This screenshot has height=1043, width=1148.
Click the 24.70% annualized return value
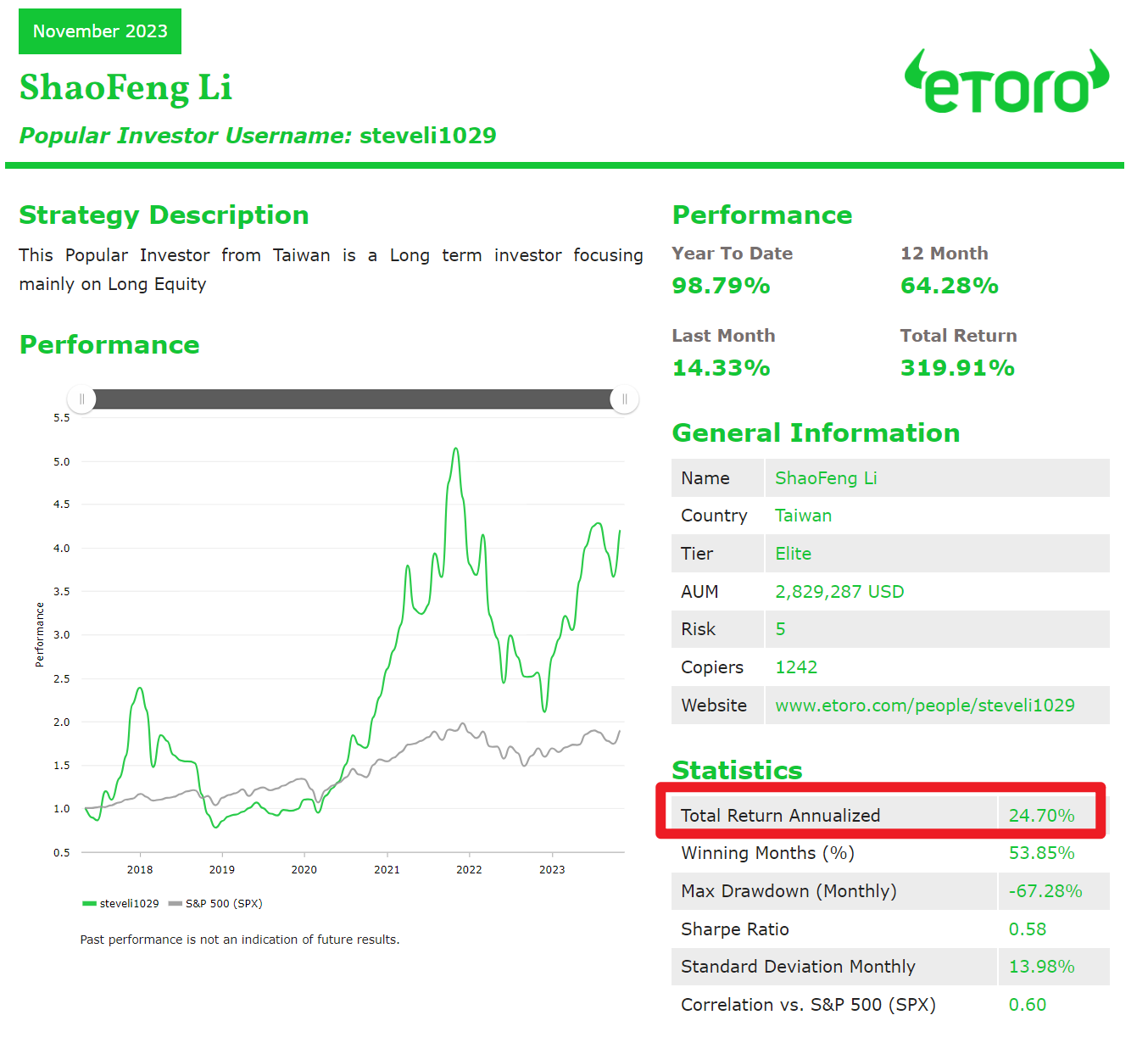(x=1041, y=816)
